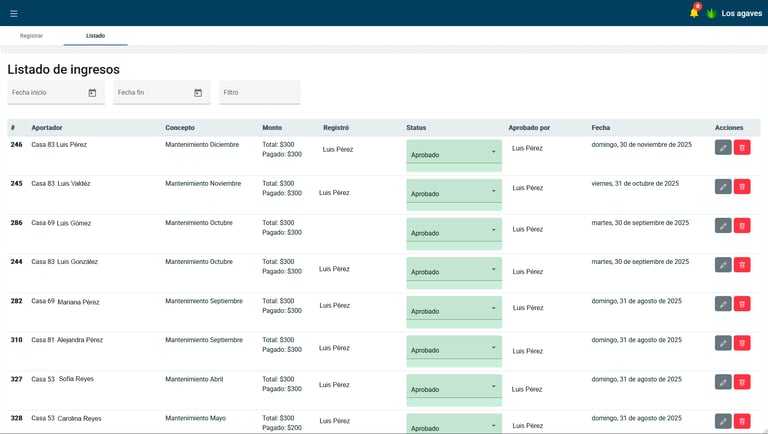768x434 pixels.
Task: Click into the Filtro search field
Action: pos(260,93)
